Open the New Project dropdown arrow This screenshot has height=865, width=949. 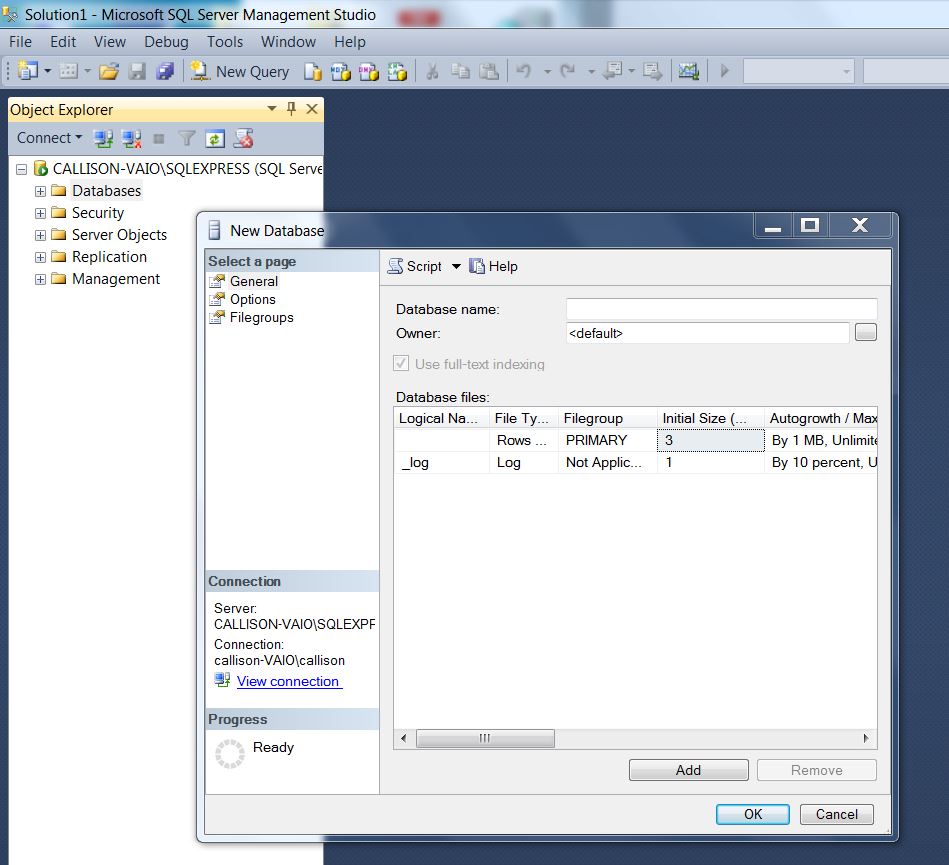point(48,71)
